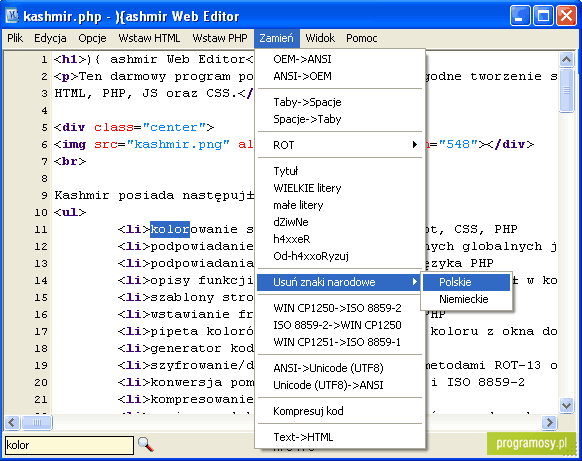Viewport: 582px width, 461px height.
Task: Convert ISO 8859-2->WIN CP1250
Action: 340,325
